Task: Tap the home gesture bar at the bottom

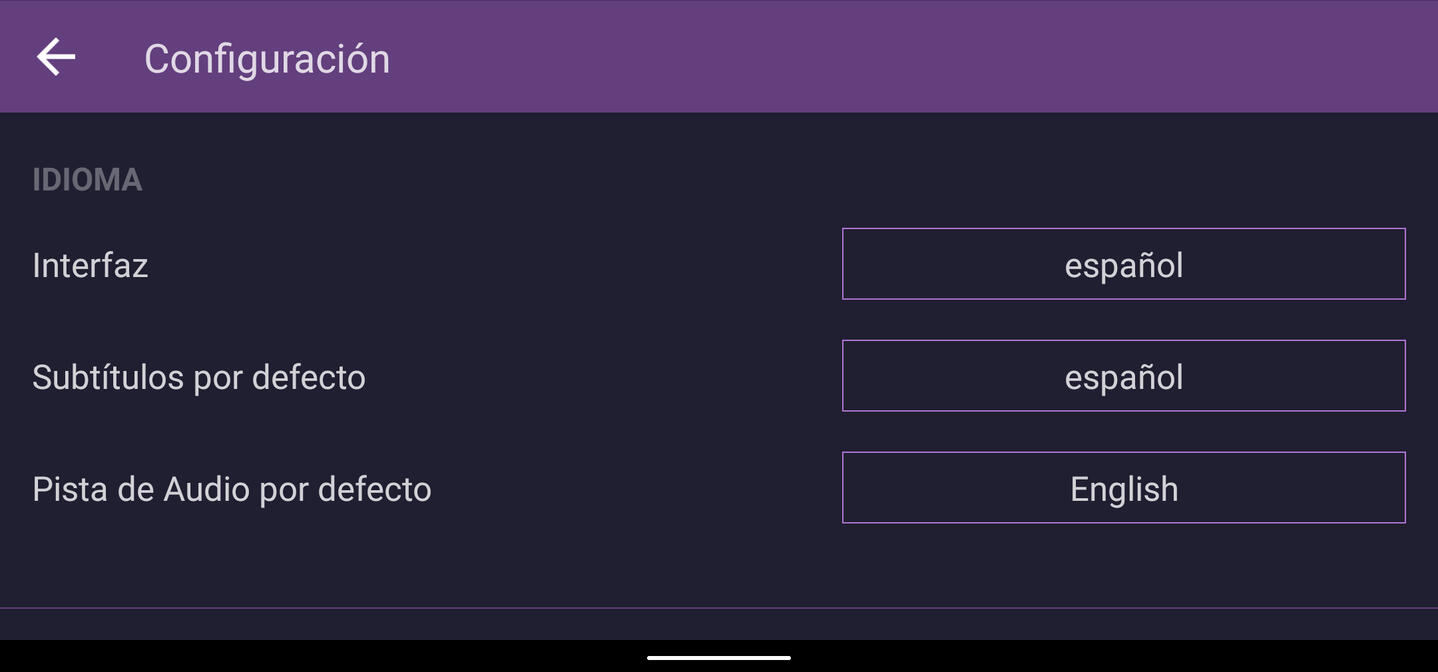Action: tap(719, 658)
